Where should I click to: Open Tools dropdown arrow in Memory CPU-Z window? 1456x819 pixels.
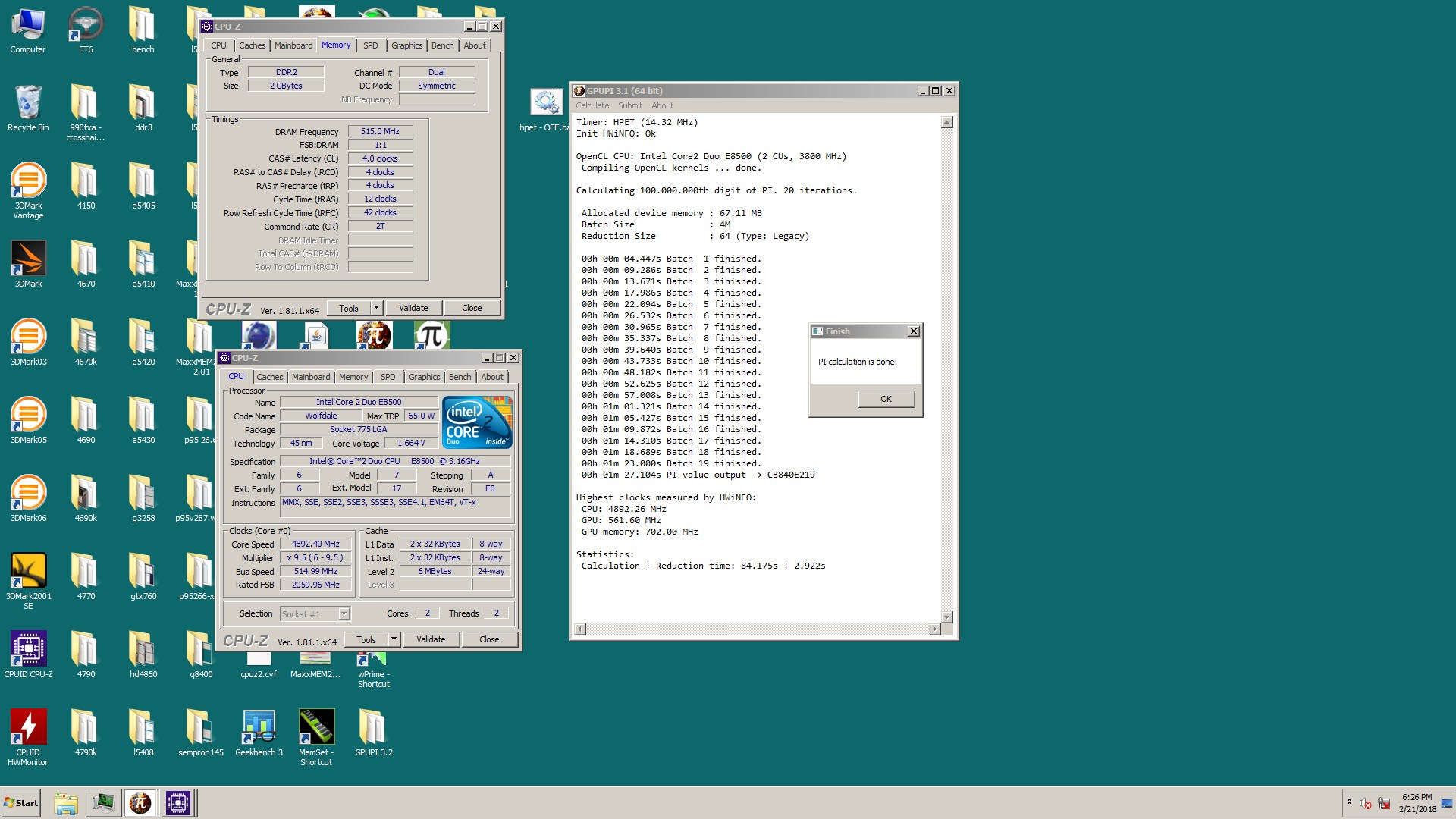pyautogui.click(x=376, y=308)
